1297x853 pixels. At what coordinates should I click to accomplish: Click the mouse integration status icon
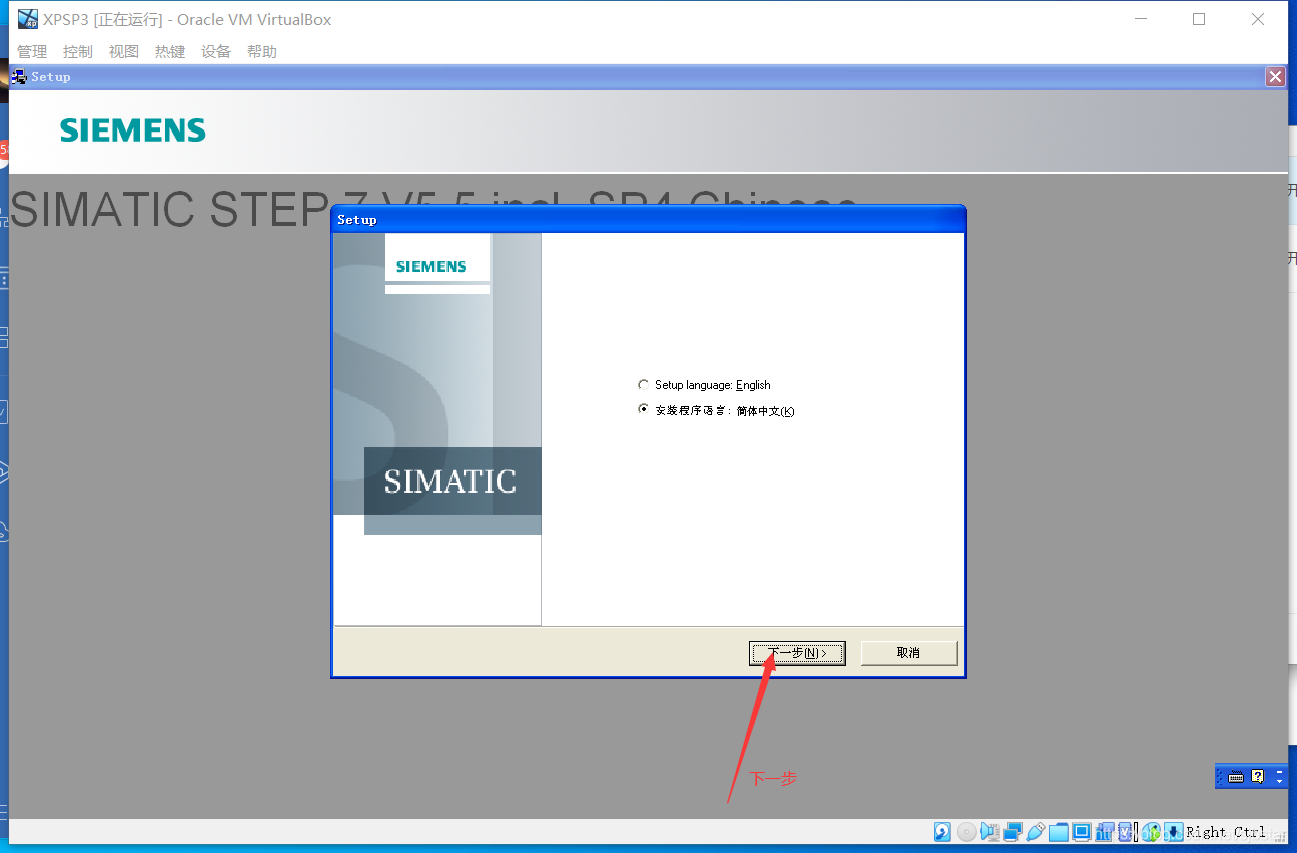pyautogui.click(x=1151, y=832)
